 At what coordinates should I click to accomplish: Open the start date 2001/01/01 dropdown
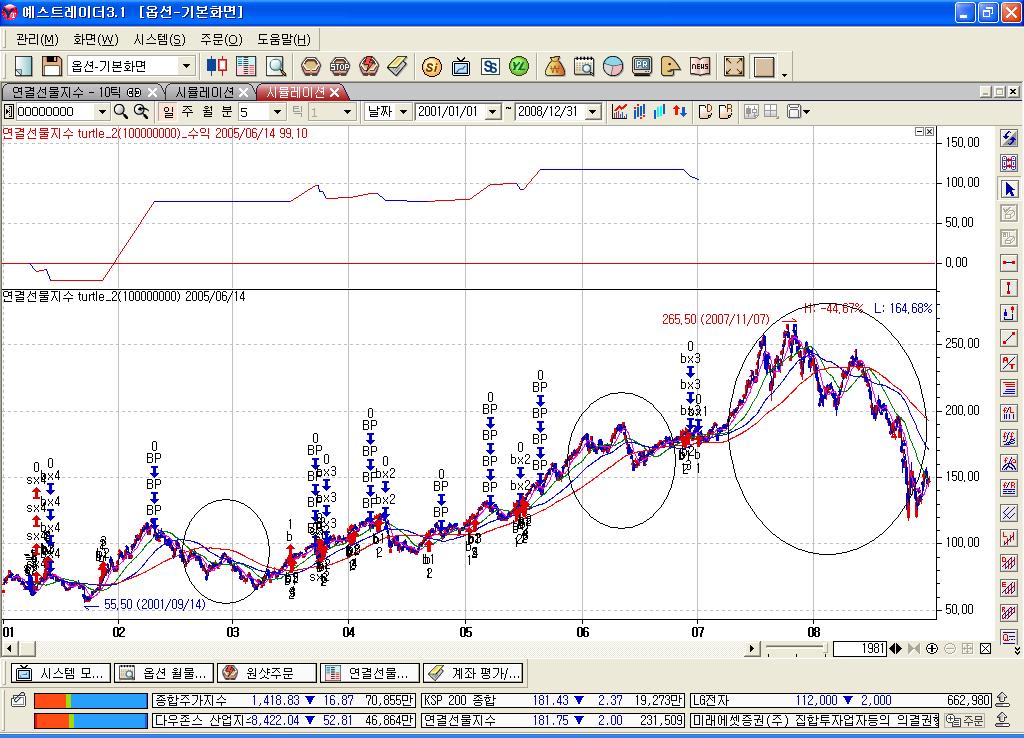(493, 112)
